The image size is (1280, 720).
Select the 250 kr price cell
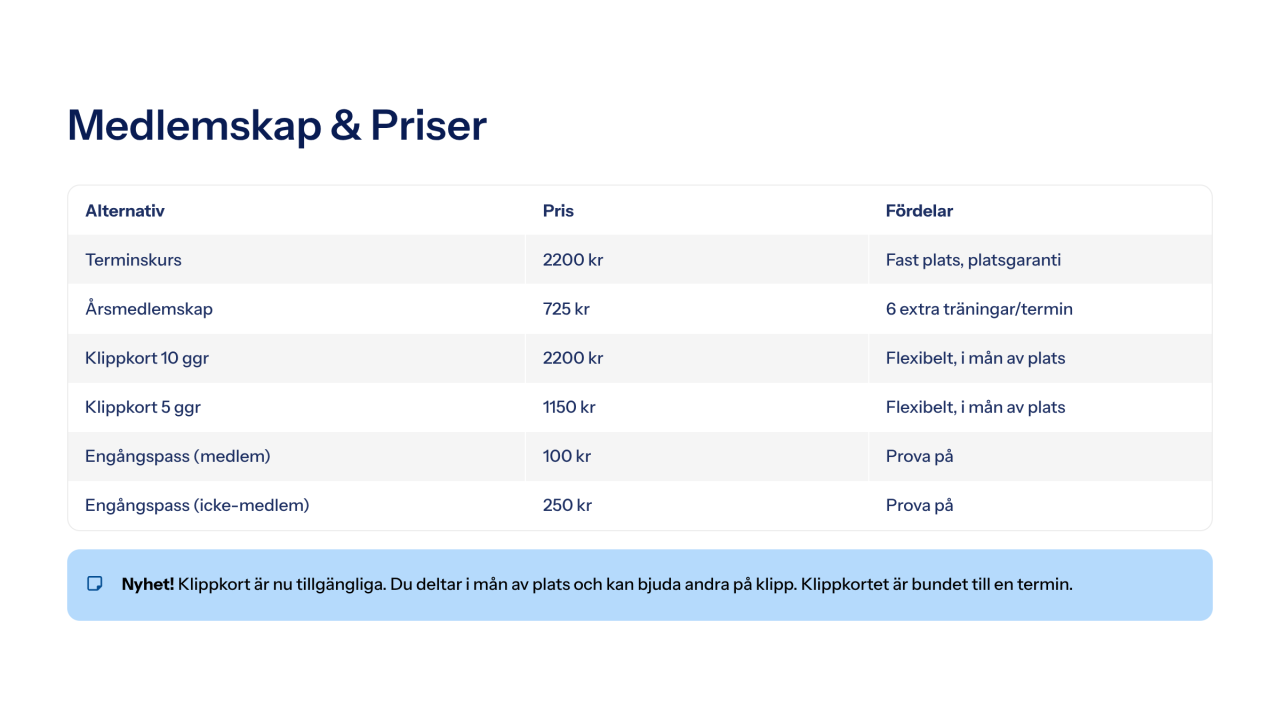pos(567,505)
